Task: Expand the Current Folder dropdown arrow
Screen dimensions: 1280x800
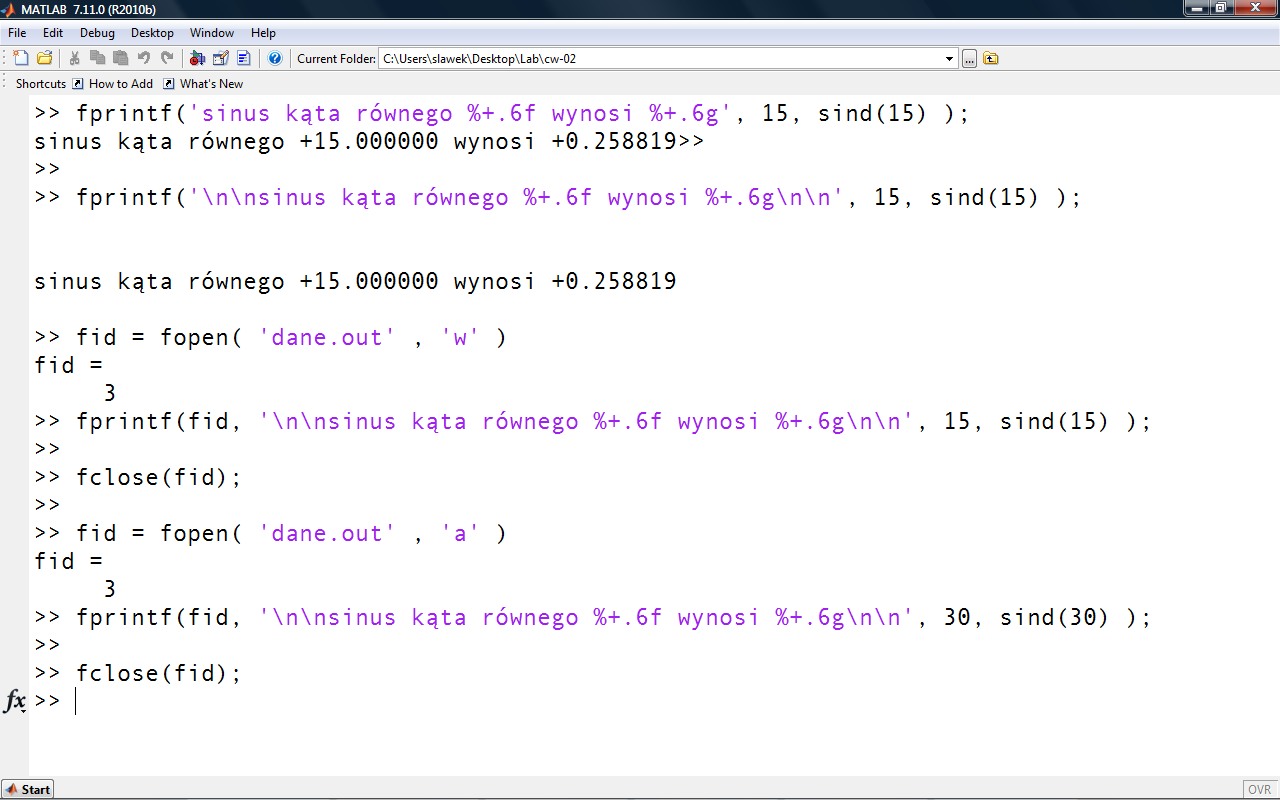Action: (x=950, y=59)
